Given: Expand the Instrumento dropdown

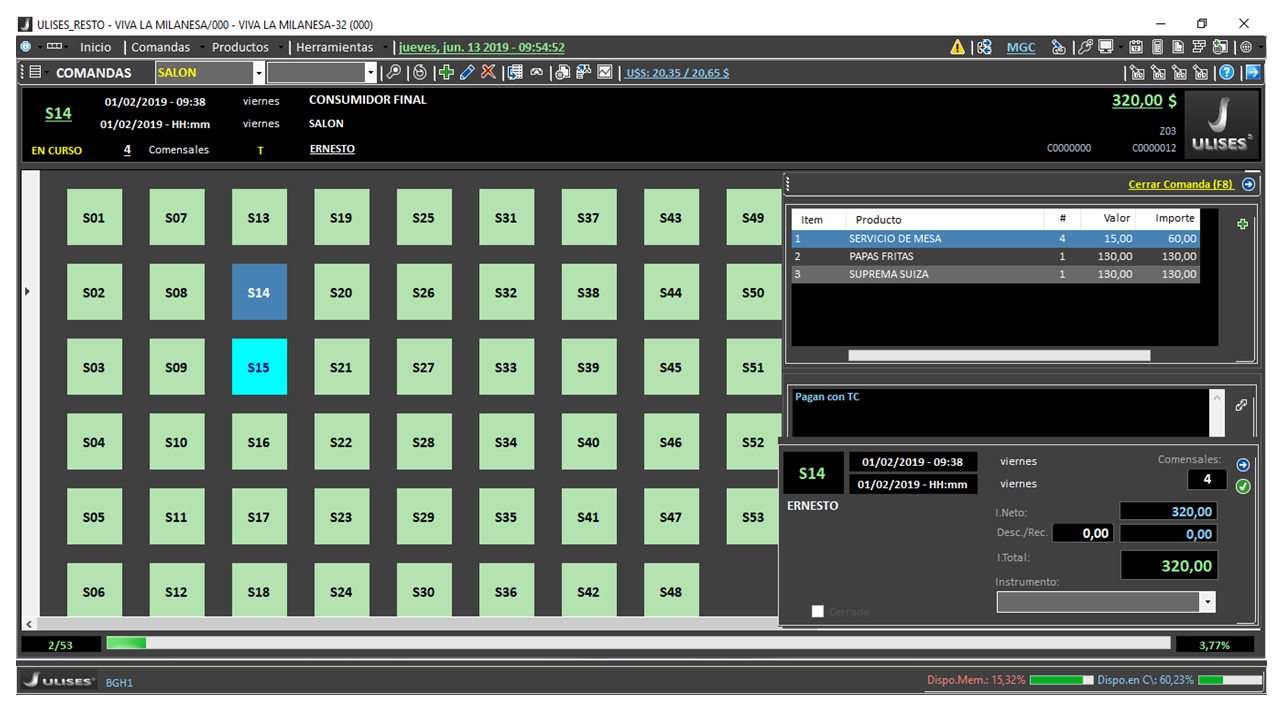Looking at the screenshot, I should (x=1207, y=602).
